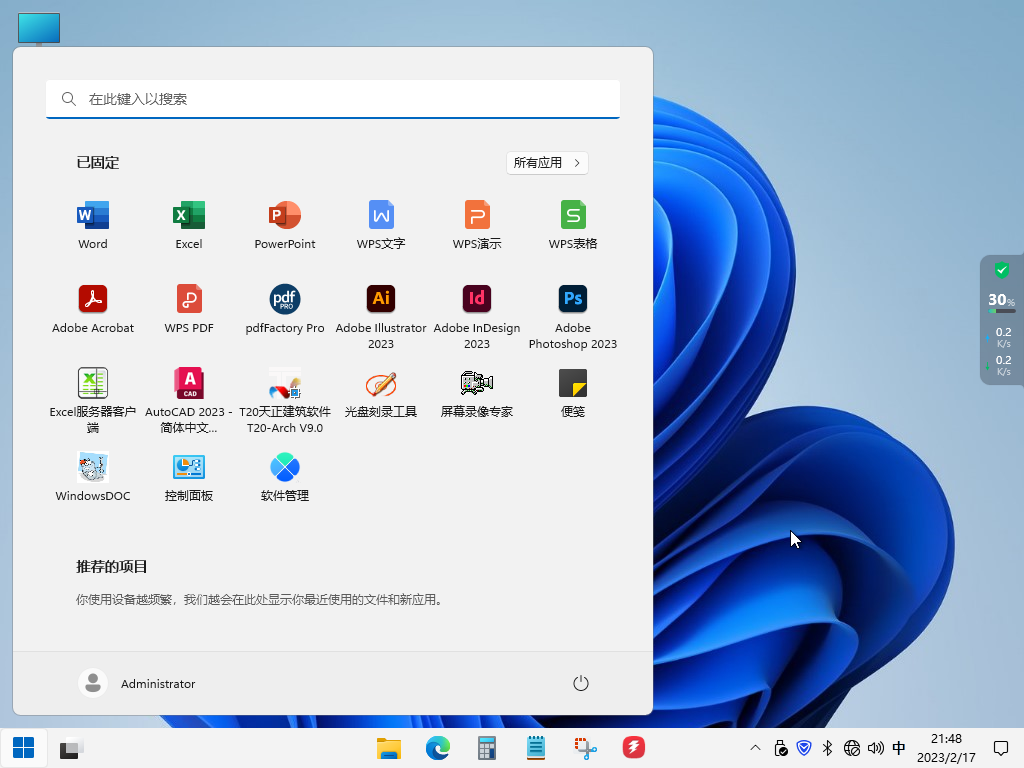Open Snipping Tool from the taskbar
Screen dimensions: 1024x768
coord(585,748)
